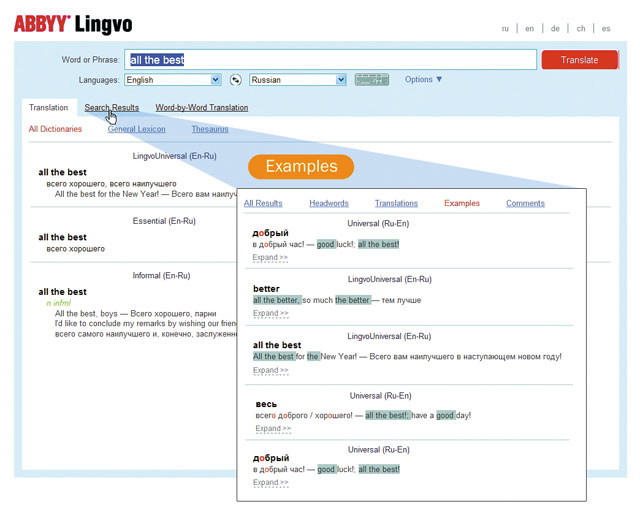Screen dimensions: 640x515
Task: Click the 'Essential (En-Ru)' dictionary heading
Action: pos(164,221)
